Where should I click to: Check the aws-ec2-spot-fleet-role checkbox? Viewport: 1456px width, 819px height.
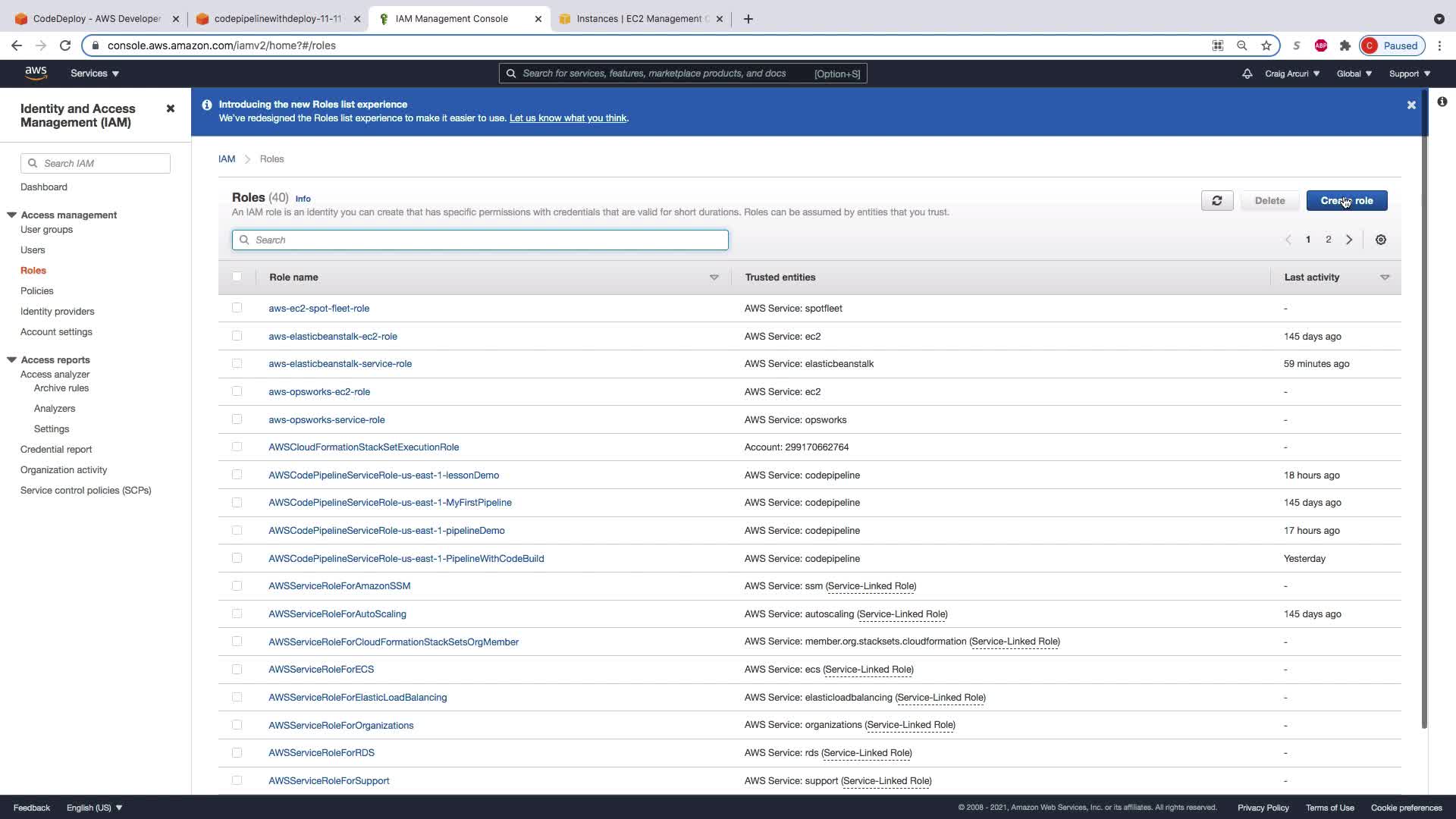(x=237, y=308)
